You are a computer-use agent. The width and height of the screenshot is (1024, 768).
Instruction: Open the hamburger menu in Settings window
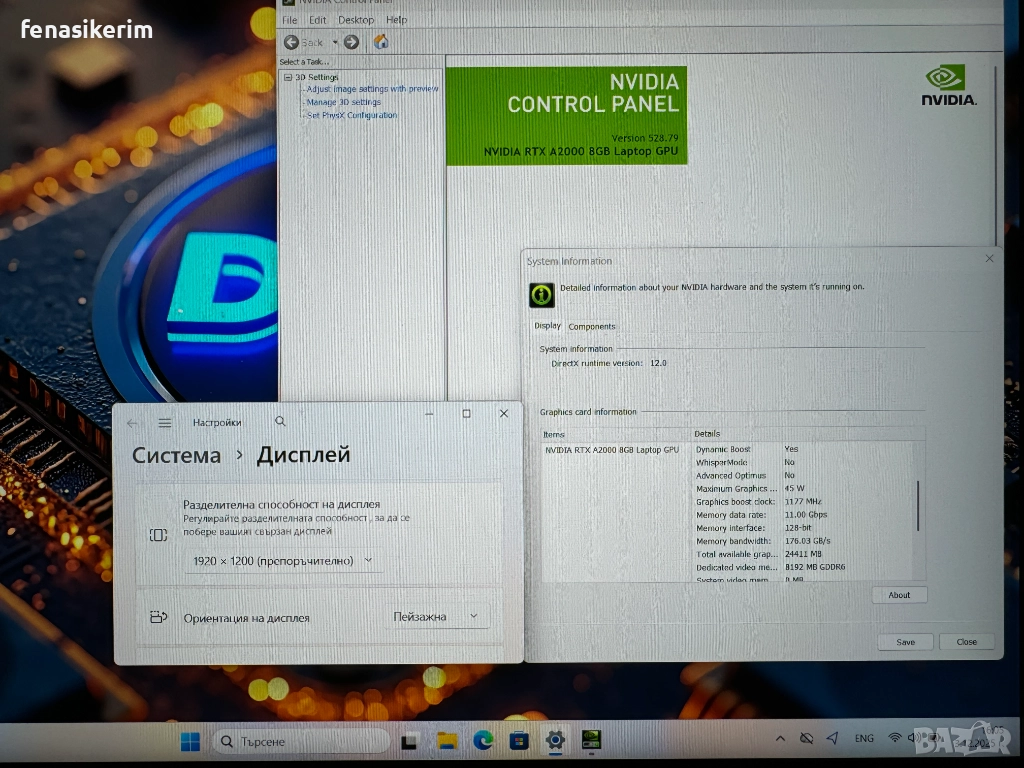tap(165, 423)
